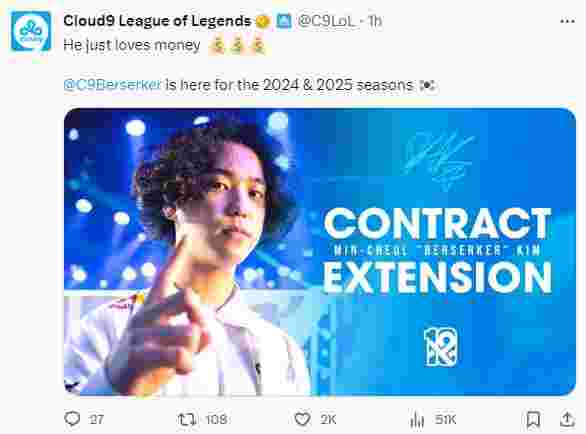
Task: Open the Contract Extension image
Action: [320, 252]
